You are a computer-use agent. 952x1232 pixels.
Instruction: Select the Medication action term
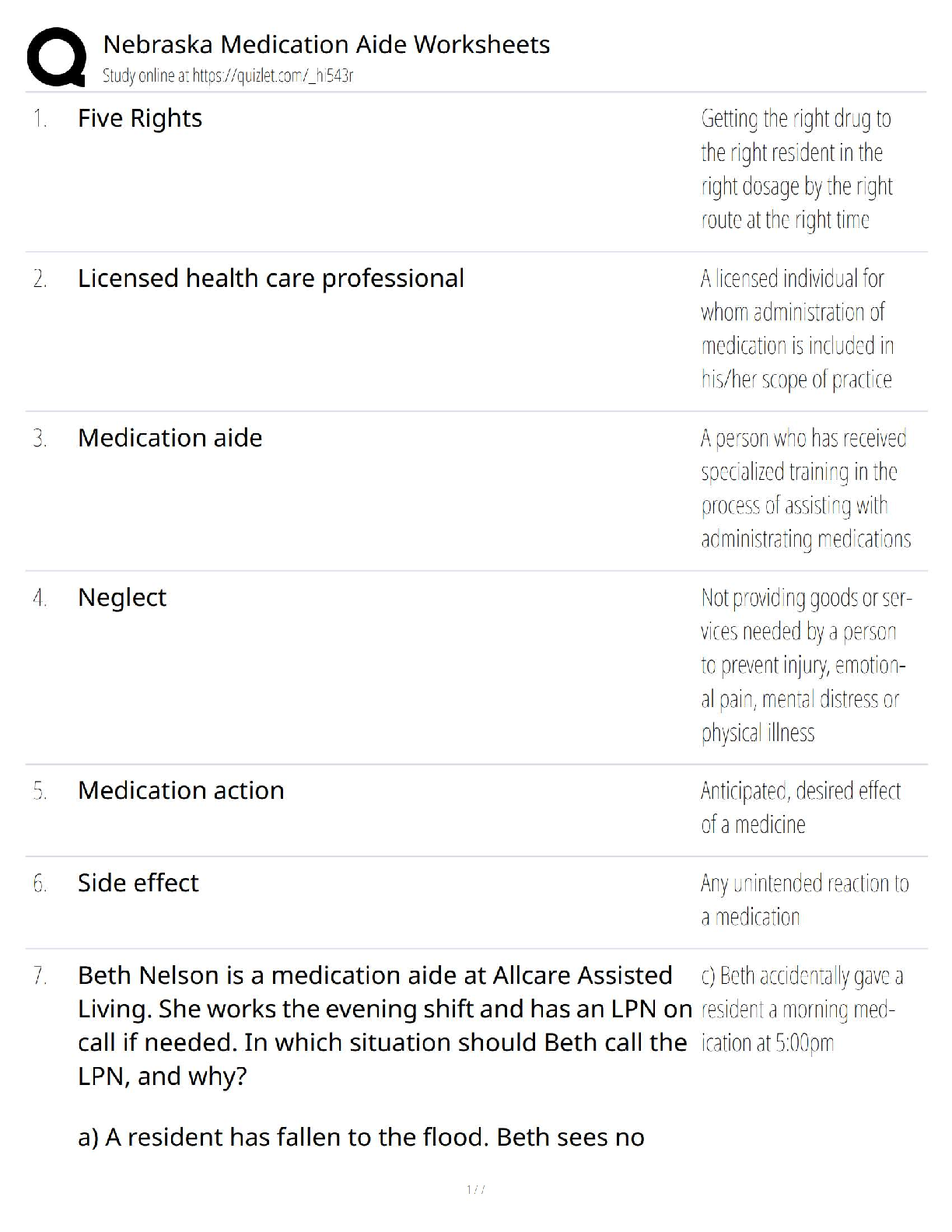[x=181, y=790]
